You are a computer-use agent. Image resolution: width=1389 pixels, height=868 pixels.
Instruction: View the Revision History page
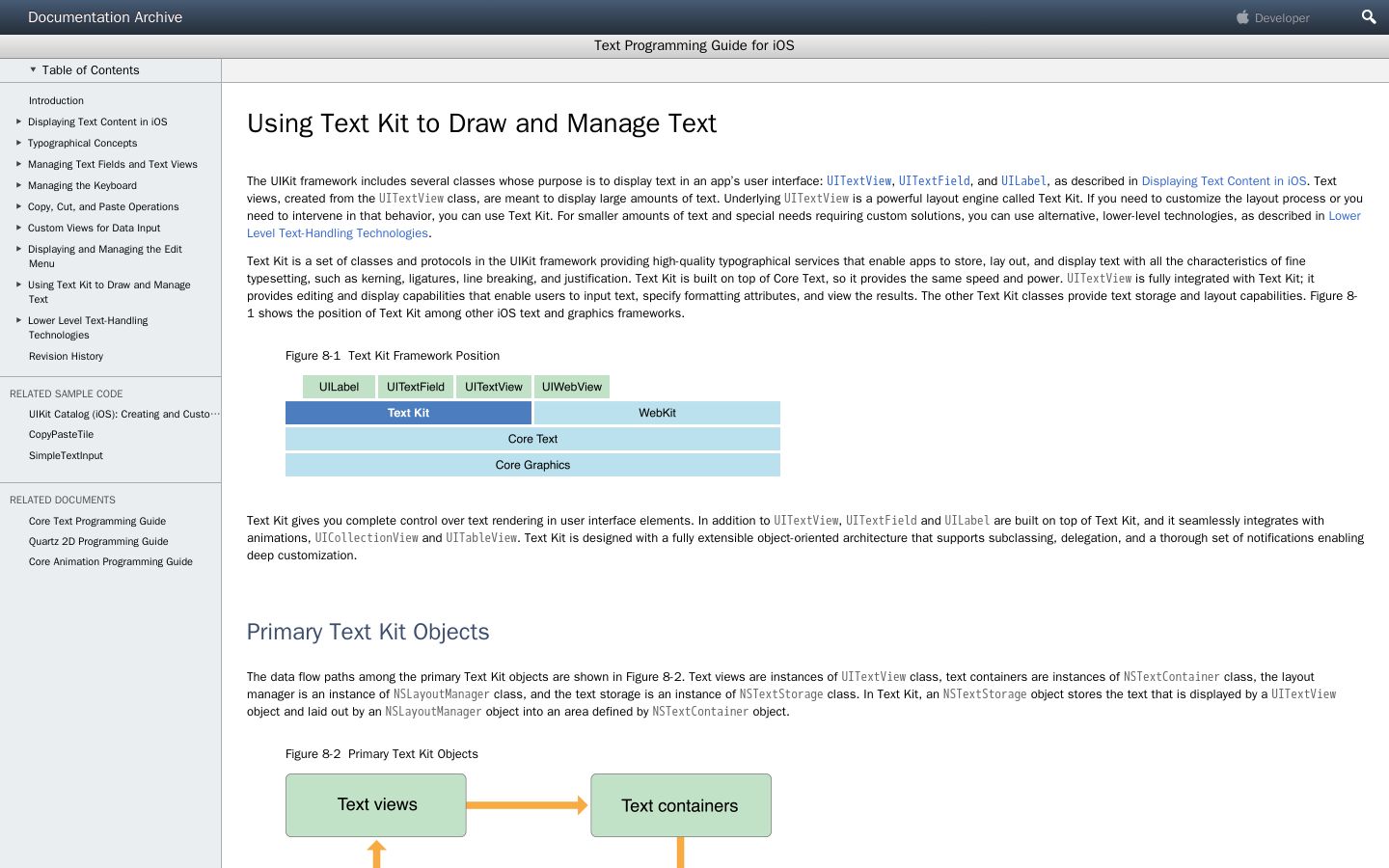pyautogui.click(x=66, y=356)
